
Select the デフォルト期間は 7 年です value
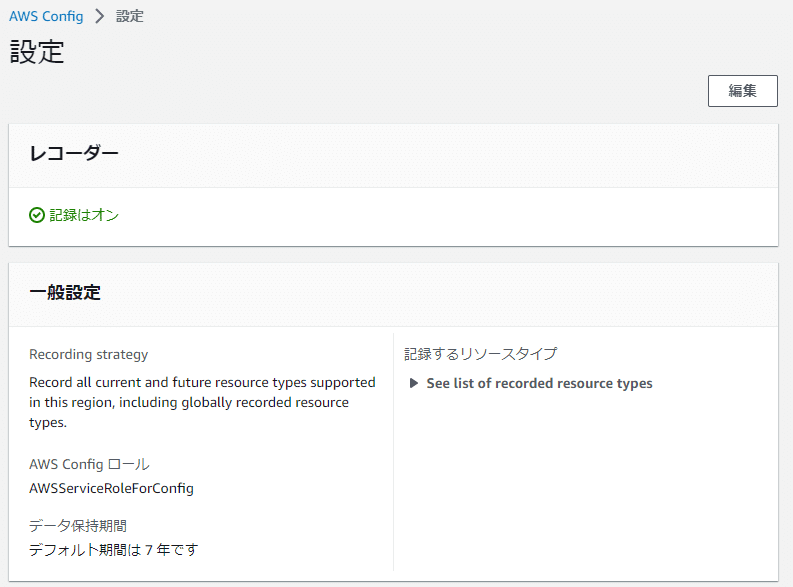114,550
